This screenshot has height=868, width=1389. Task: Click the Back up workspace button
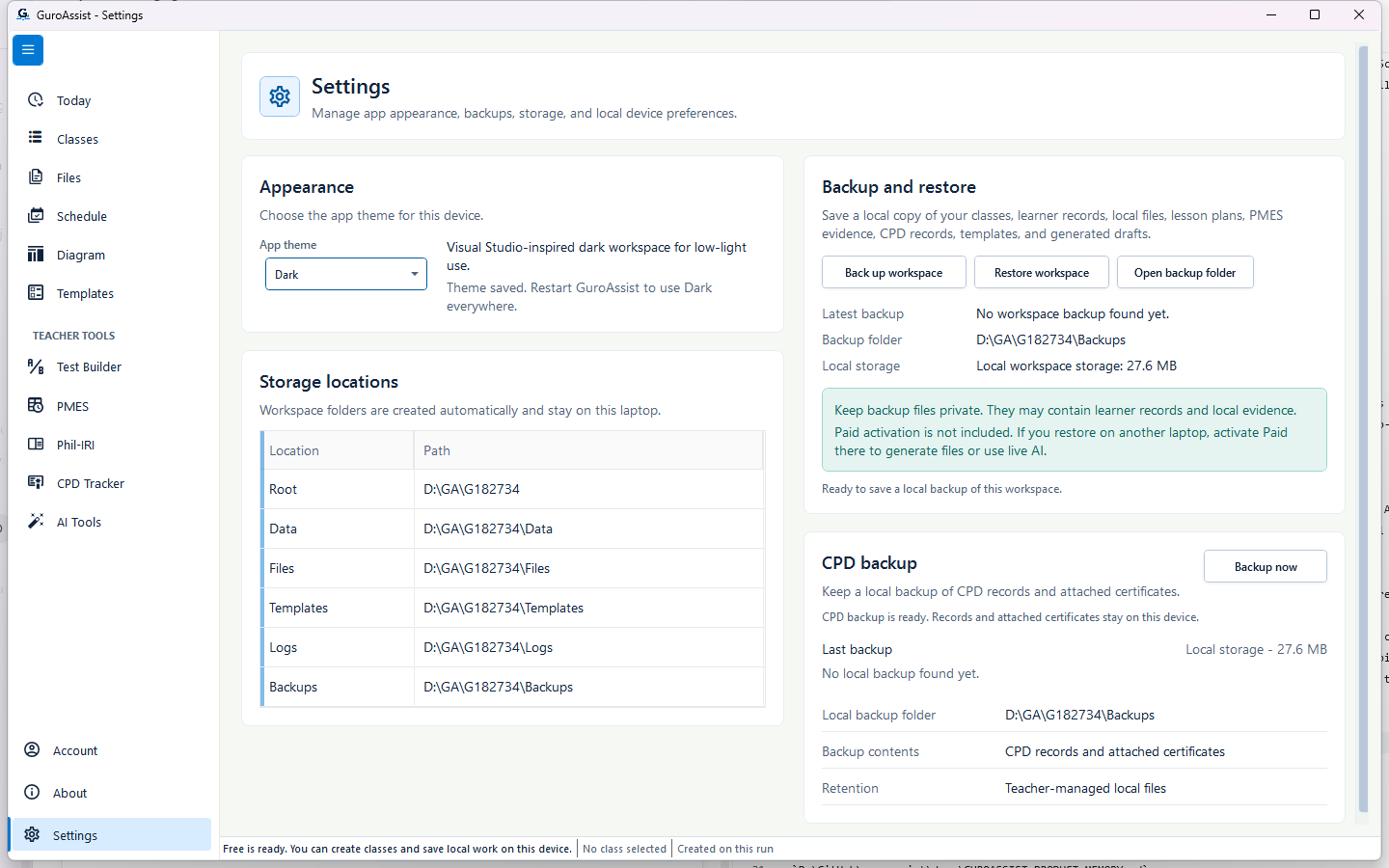(894, 272)
